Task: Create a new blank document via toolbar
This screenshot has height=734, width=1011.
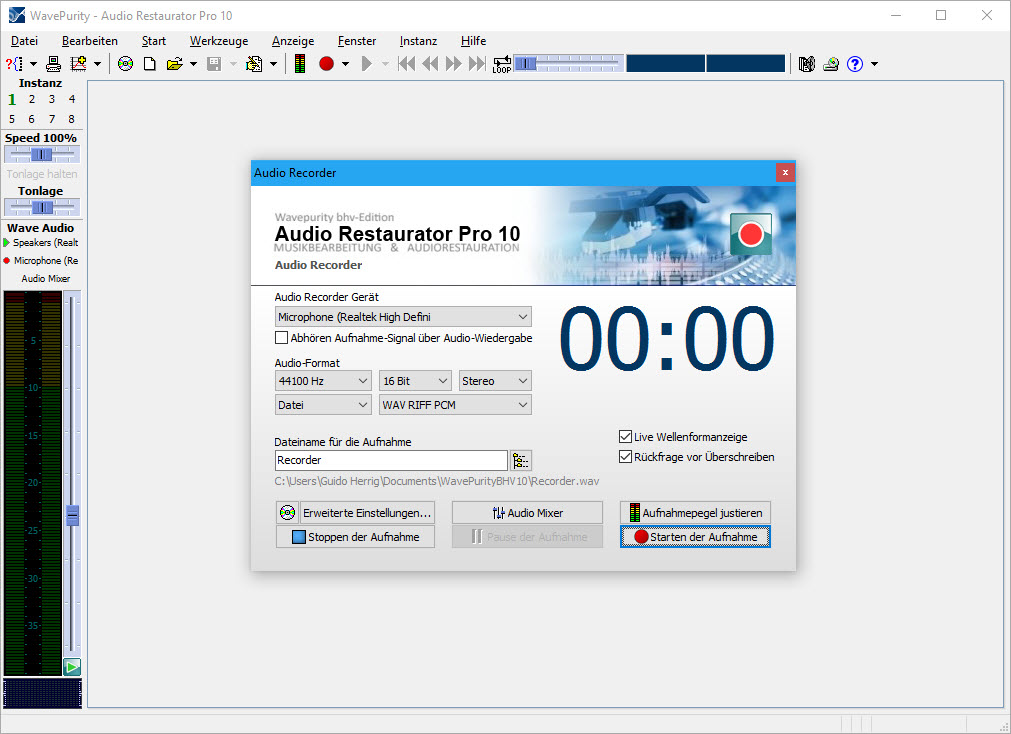Action: pos(150,64)
